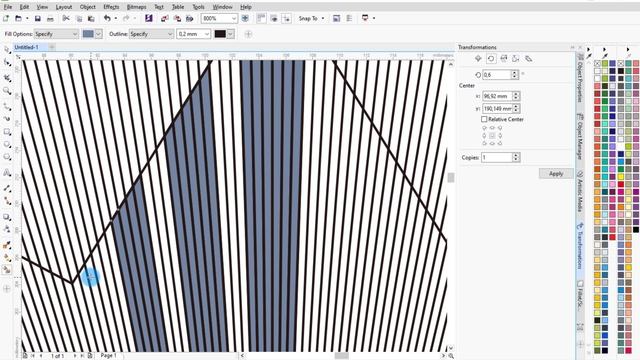The image size is (640, 360).
Task: Redo with the forward arrow icon
Action: coord(126,18)
